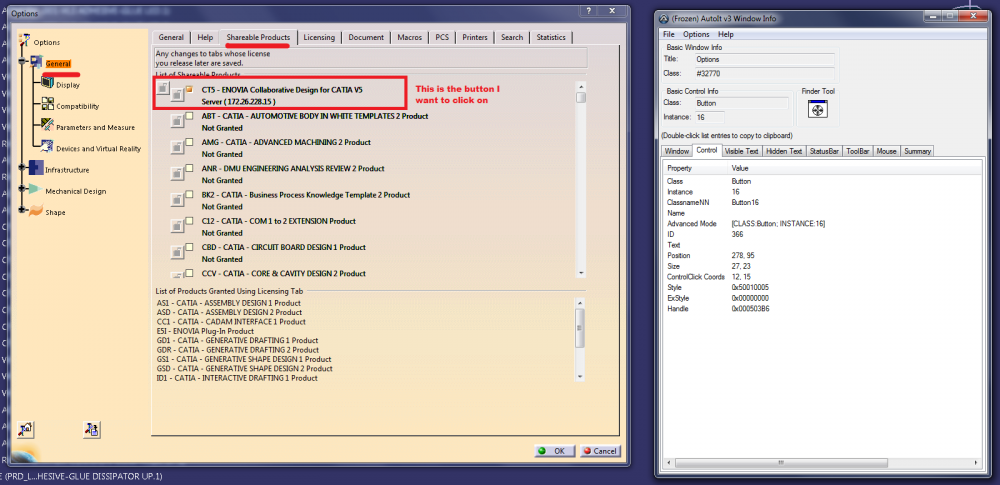Viewport: 1000px width, 485px height.
Task: Enable the CBD Circuit Board Design checkbox
Action: [x=189, y=246]
